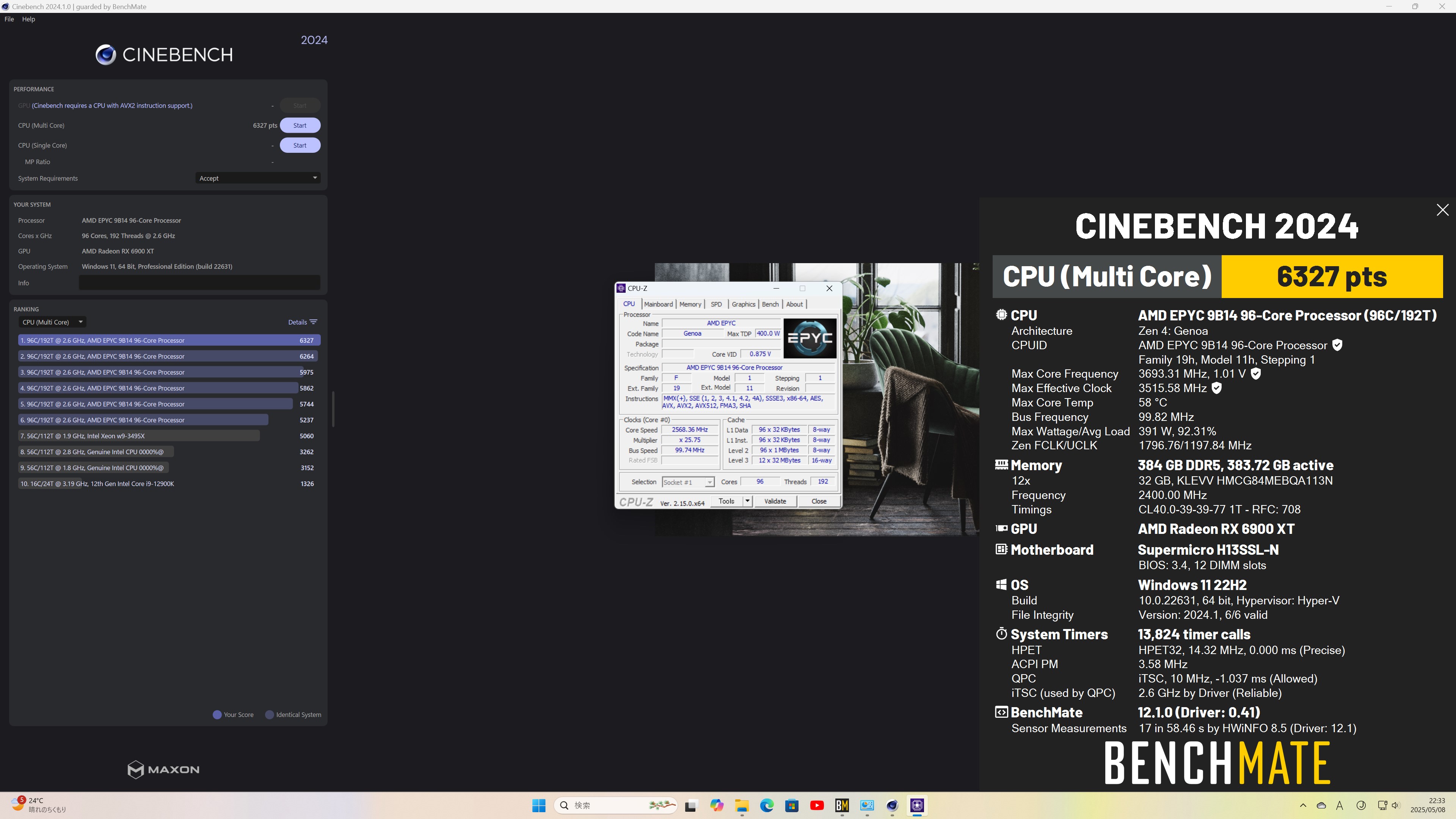
Task: Open Microsoft Edge from the taskbar
Action: [767, 805]
